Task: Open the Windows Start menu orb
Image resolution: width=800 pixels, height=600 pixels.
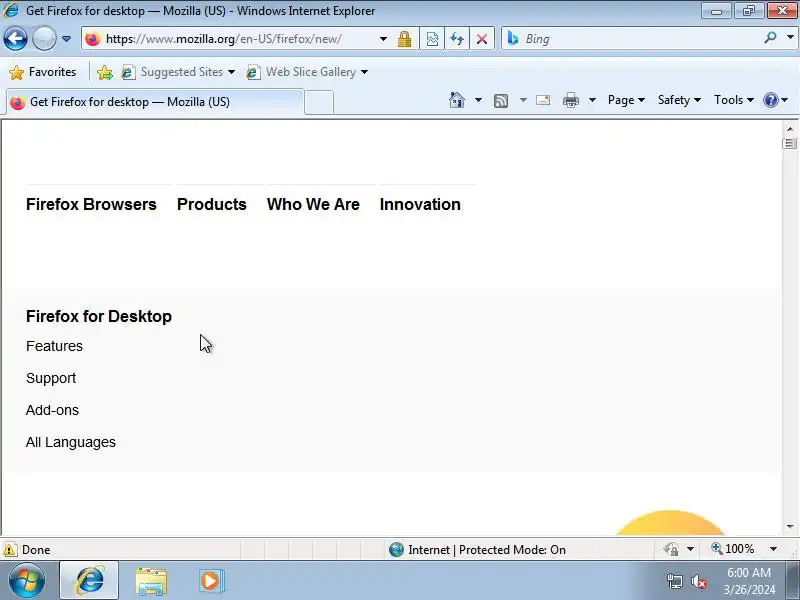Action: click(27, 581)
